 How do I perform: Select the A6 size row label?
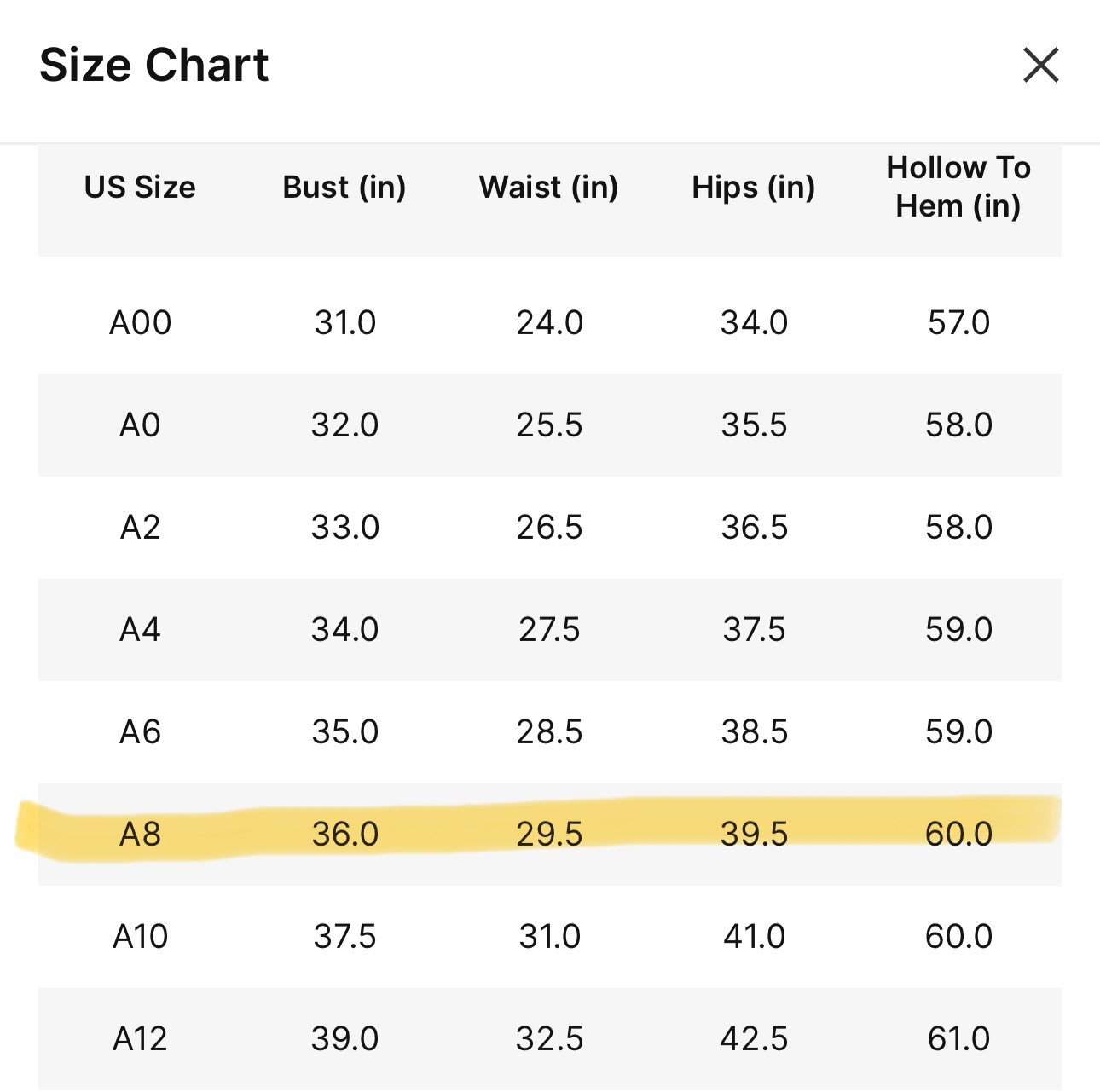[140, 732]
